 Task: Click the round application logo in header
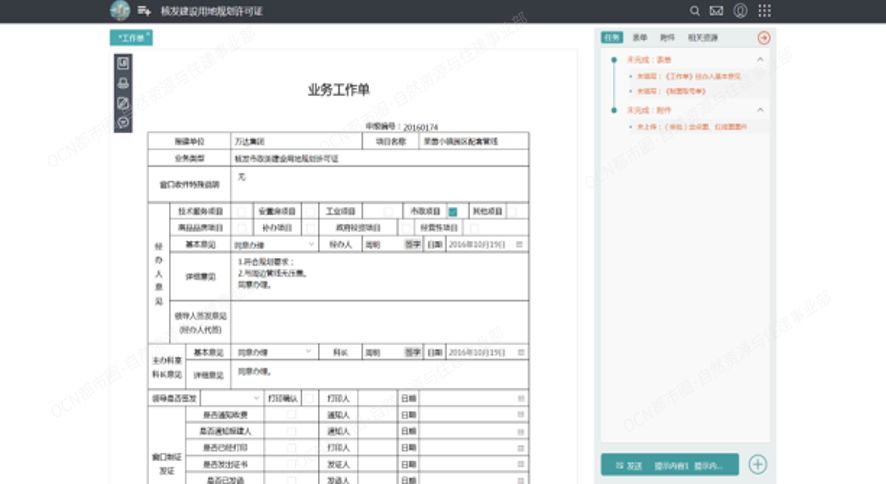coord(120,10)
